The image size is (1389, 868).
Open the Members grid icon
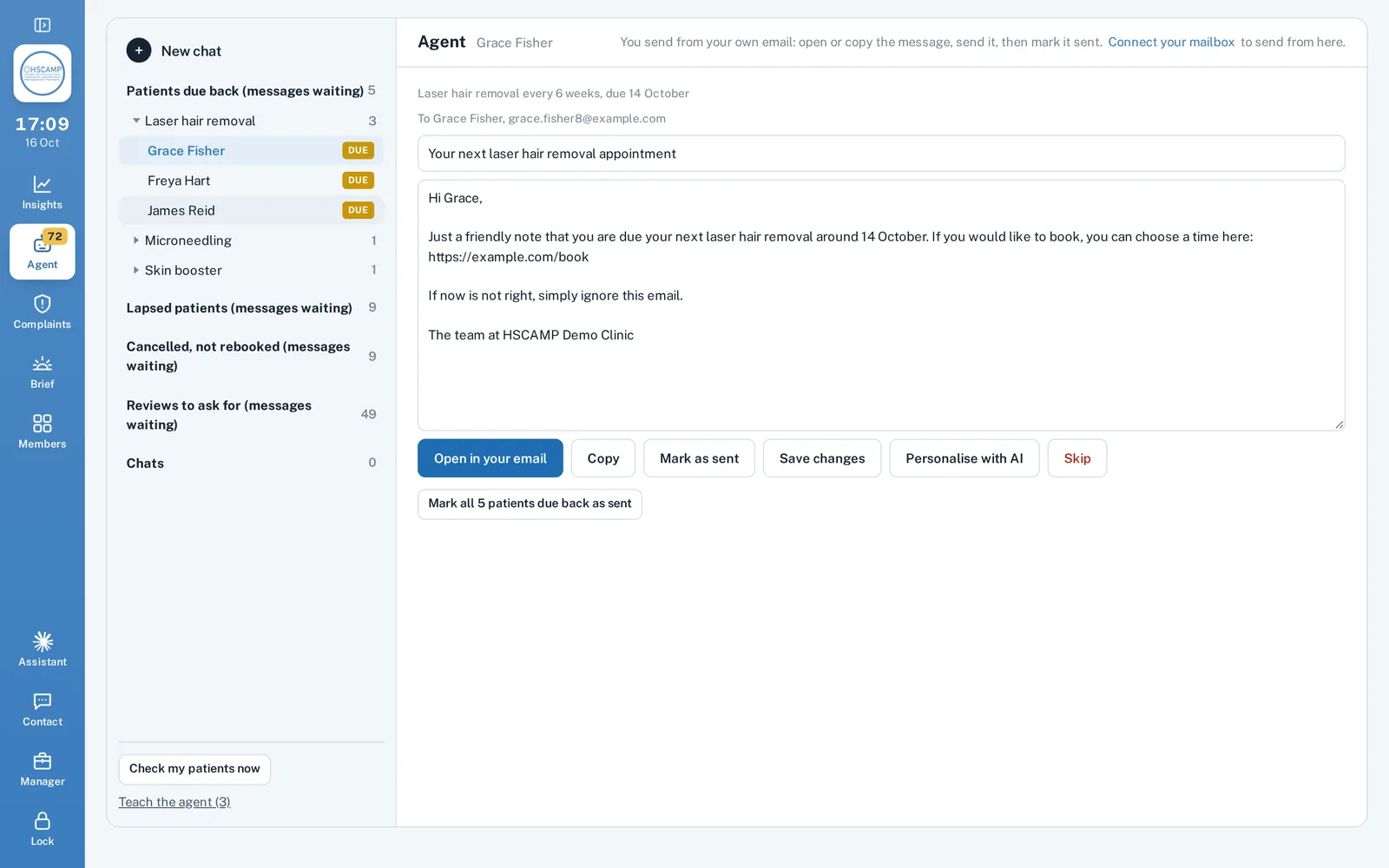coord(42,423)
